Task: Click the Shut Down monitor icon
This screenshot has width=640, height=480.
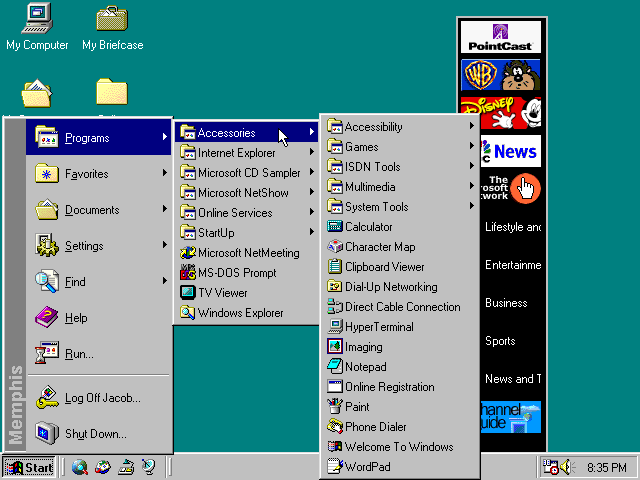Action: (47, 433)
